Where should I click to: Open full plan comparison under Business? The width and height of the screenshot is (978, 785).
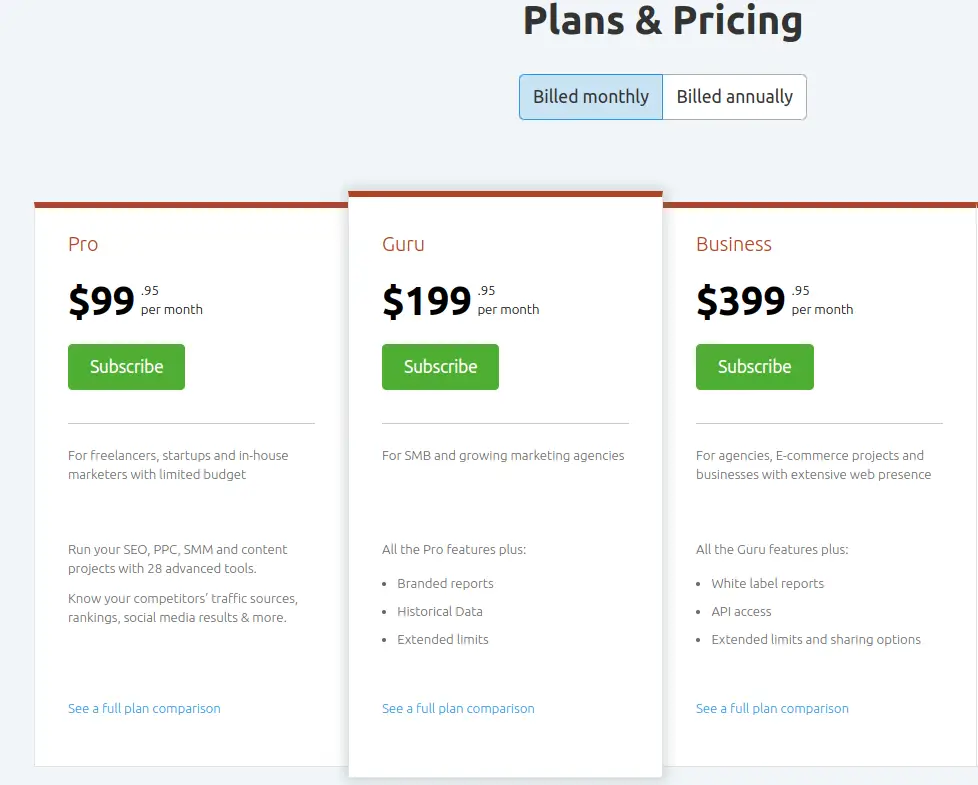(772, 708)
